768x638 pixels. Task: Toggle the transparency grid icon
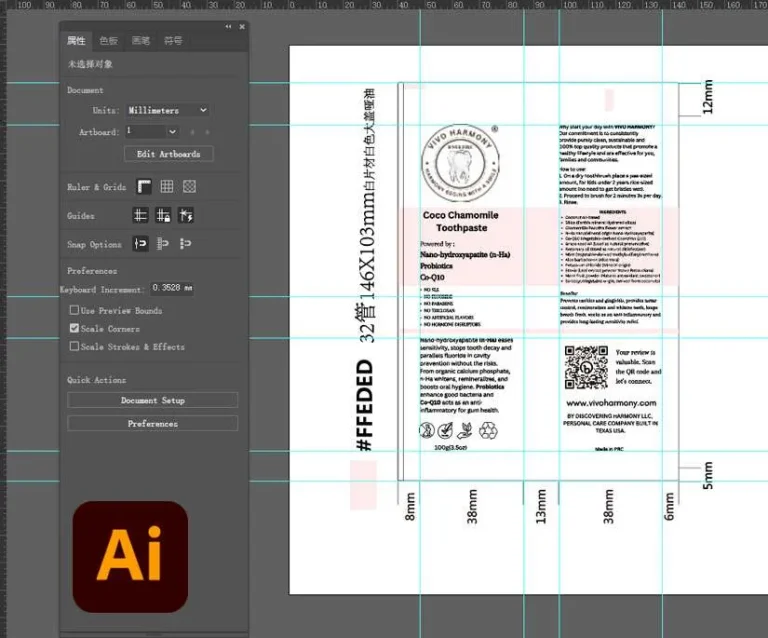click(190, 187)
